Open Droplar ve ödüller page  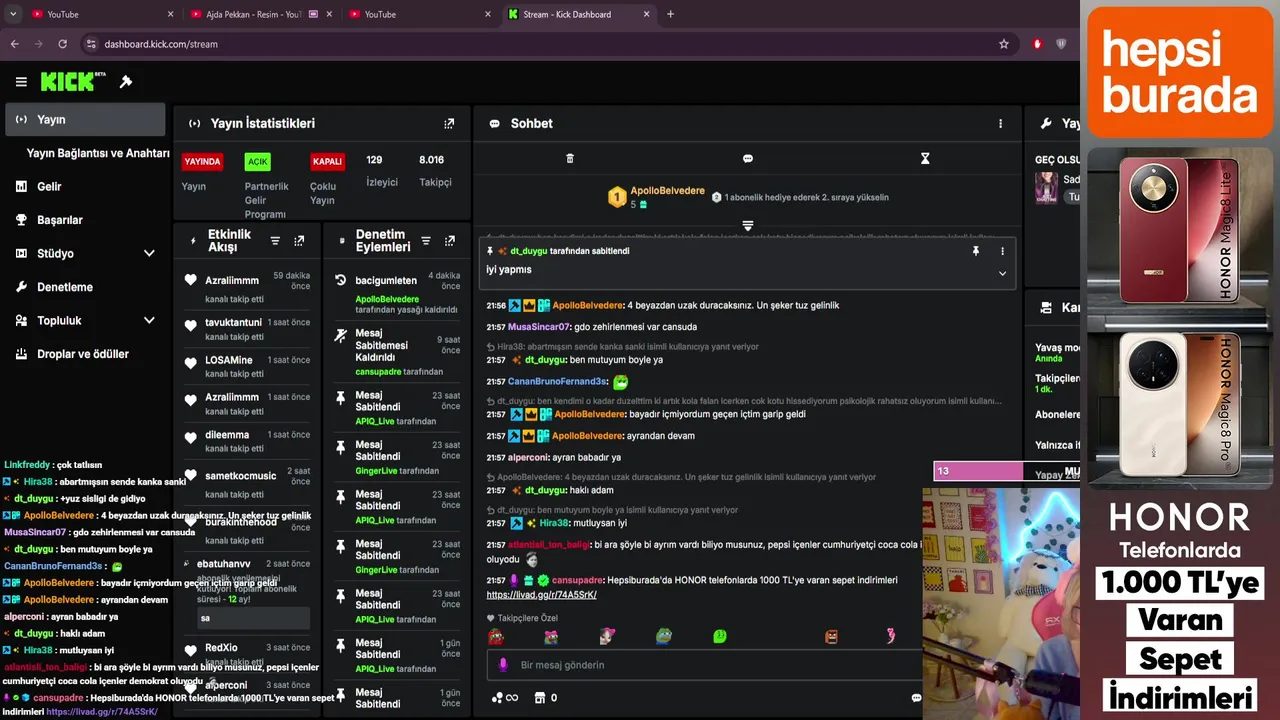tap(85, 354)
